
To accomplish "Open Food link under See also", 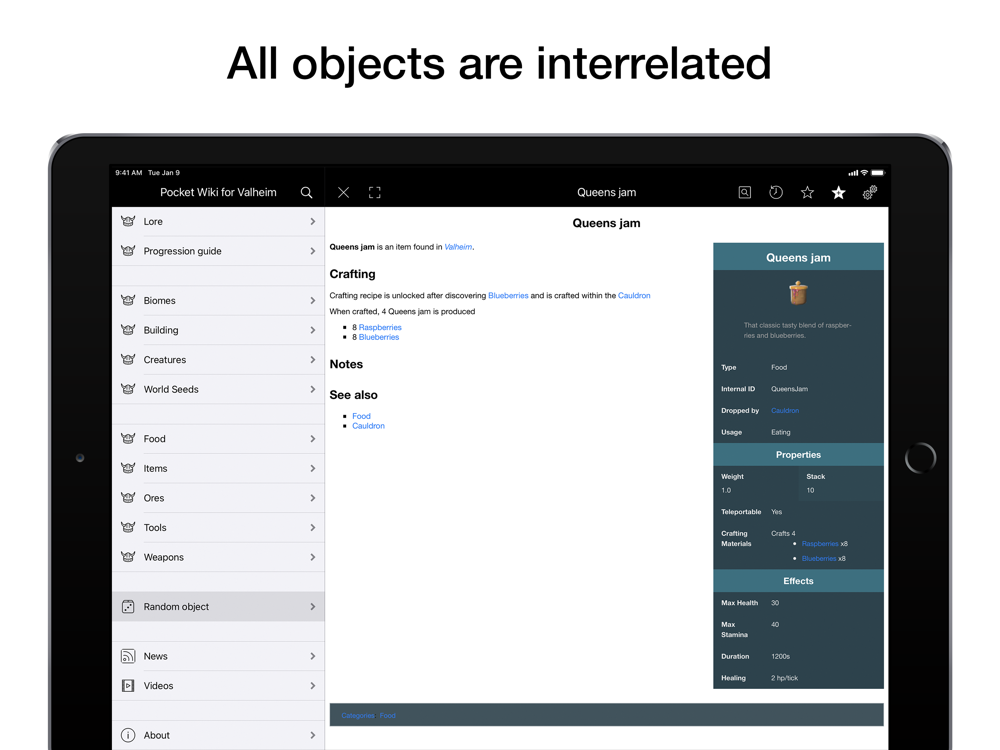I will click(x=361, y=416).
